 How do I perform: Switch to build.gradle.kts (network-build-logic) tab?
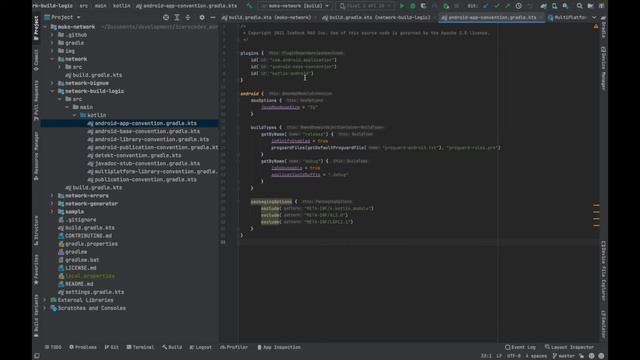(x=376, y=18)
